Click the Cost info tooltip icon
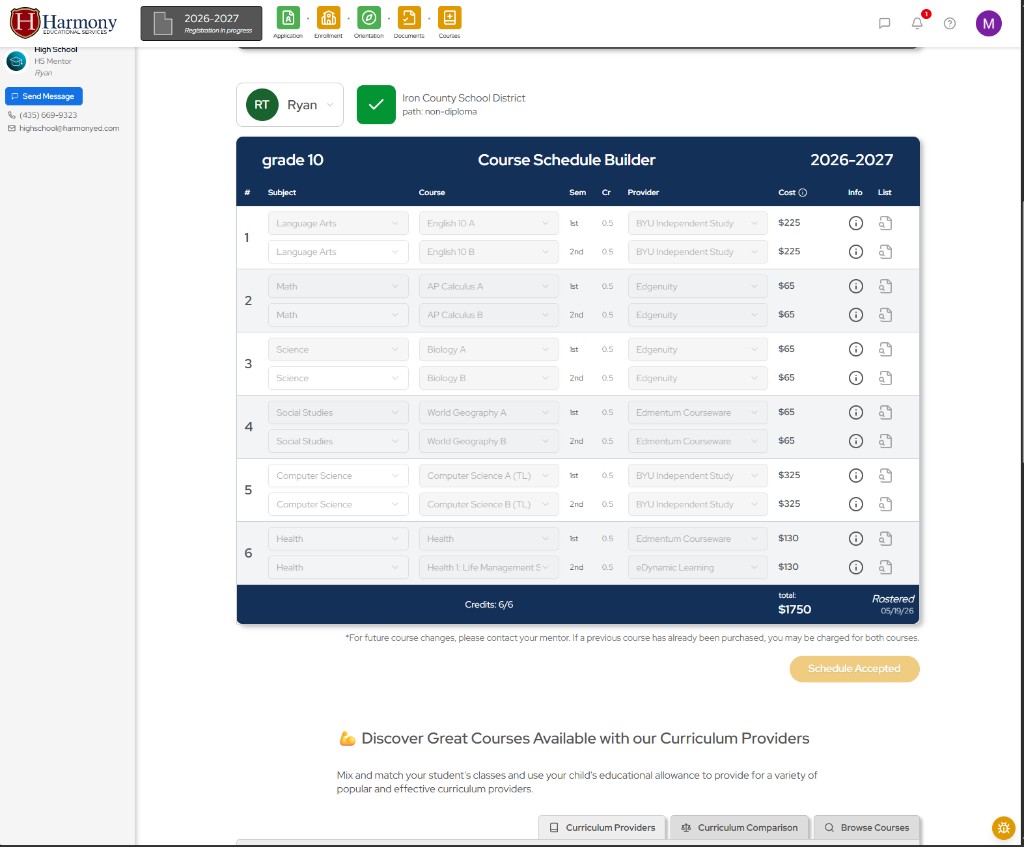Screen dimensions: 1024x847 pos(803,193)
